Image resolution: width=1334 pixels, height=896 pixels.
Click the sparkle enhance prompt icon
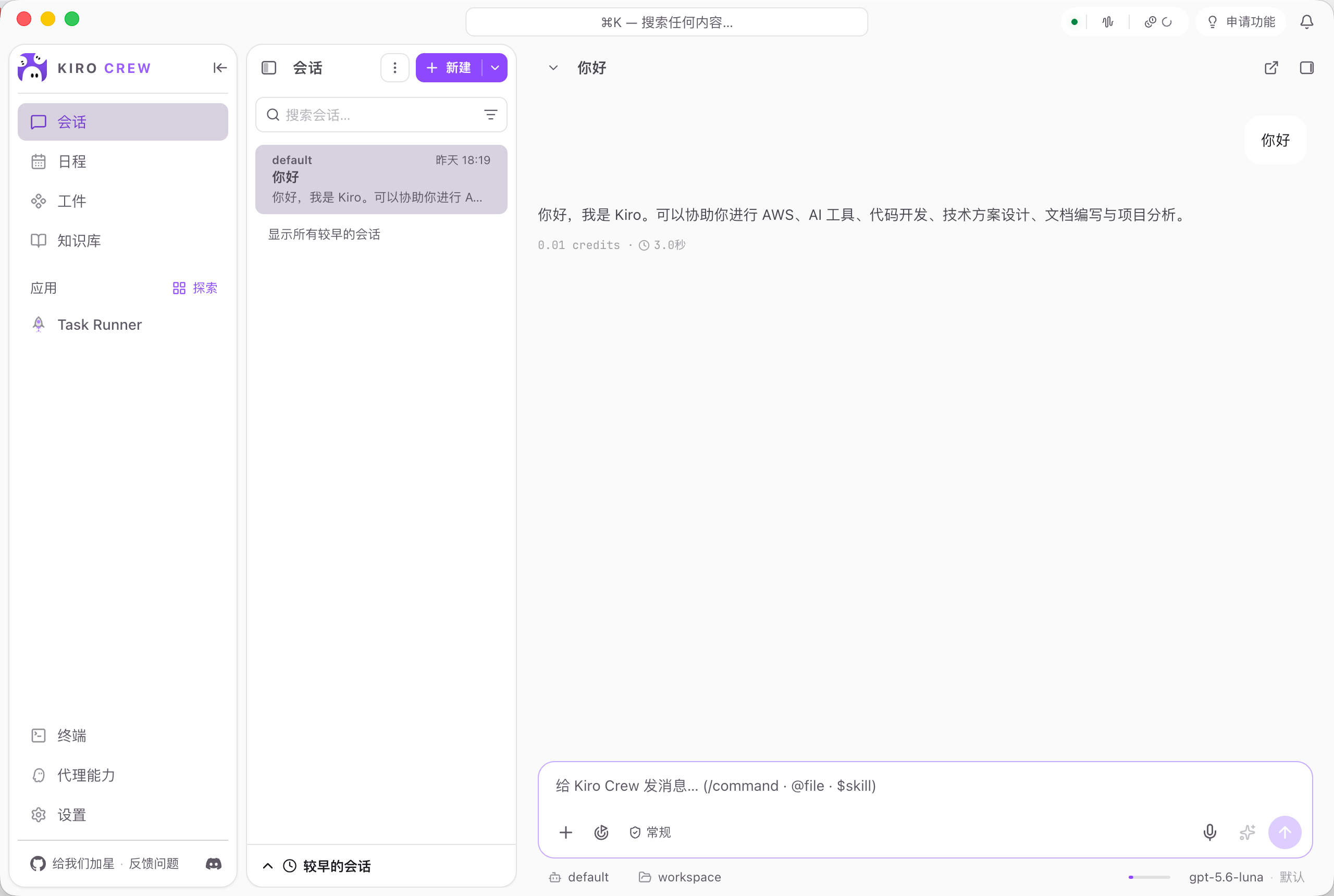click(1247, 832)
